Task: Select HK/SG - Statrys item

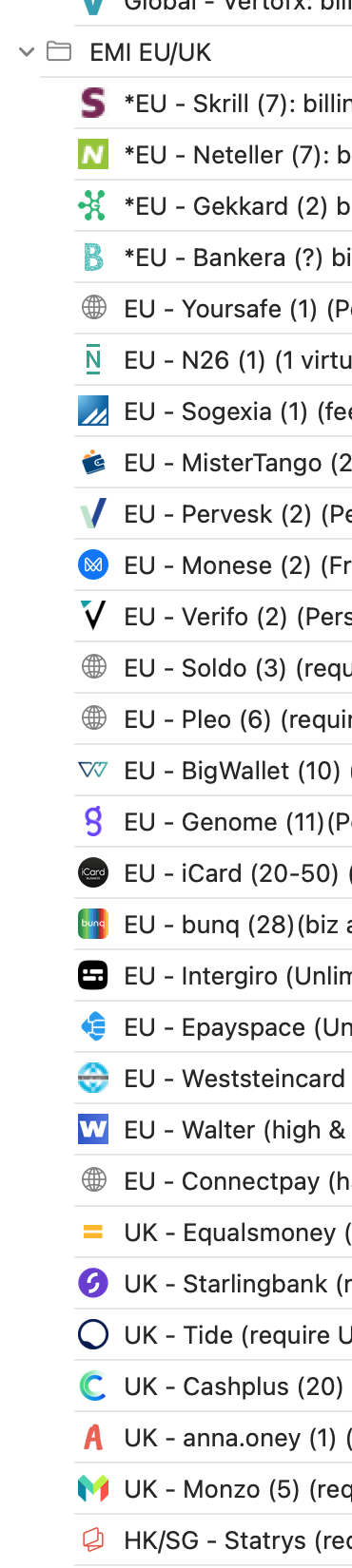Action: click(x=213, y=1539)
